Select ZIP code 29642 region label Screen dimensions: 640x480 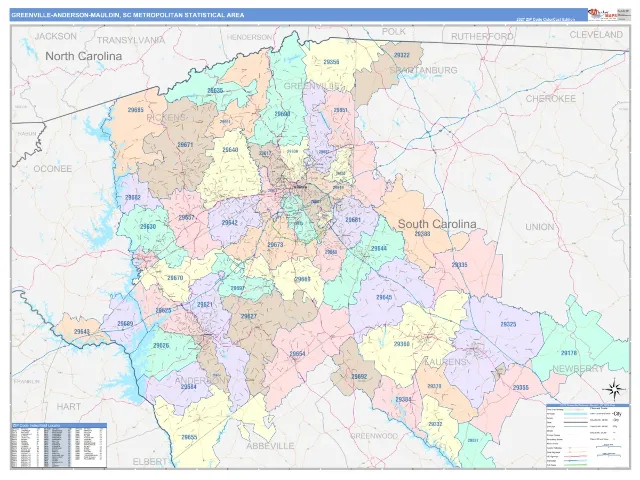229,223
